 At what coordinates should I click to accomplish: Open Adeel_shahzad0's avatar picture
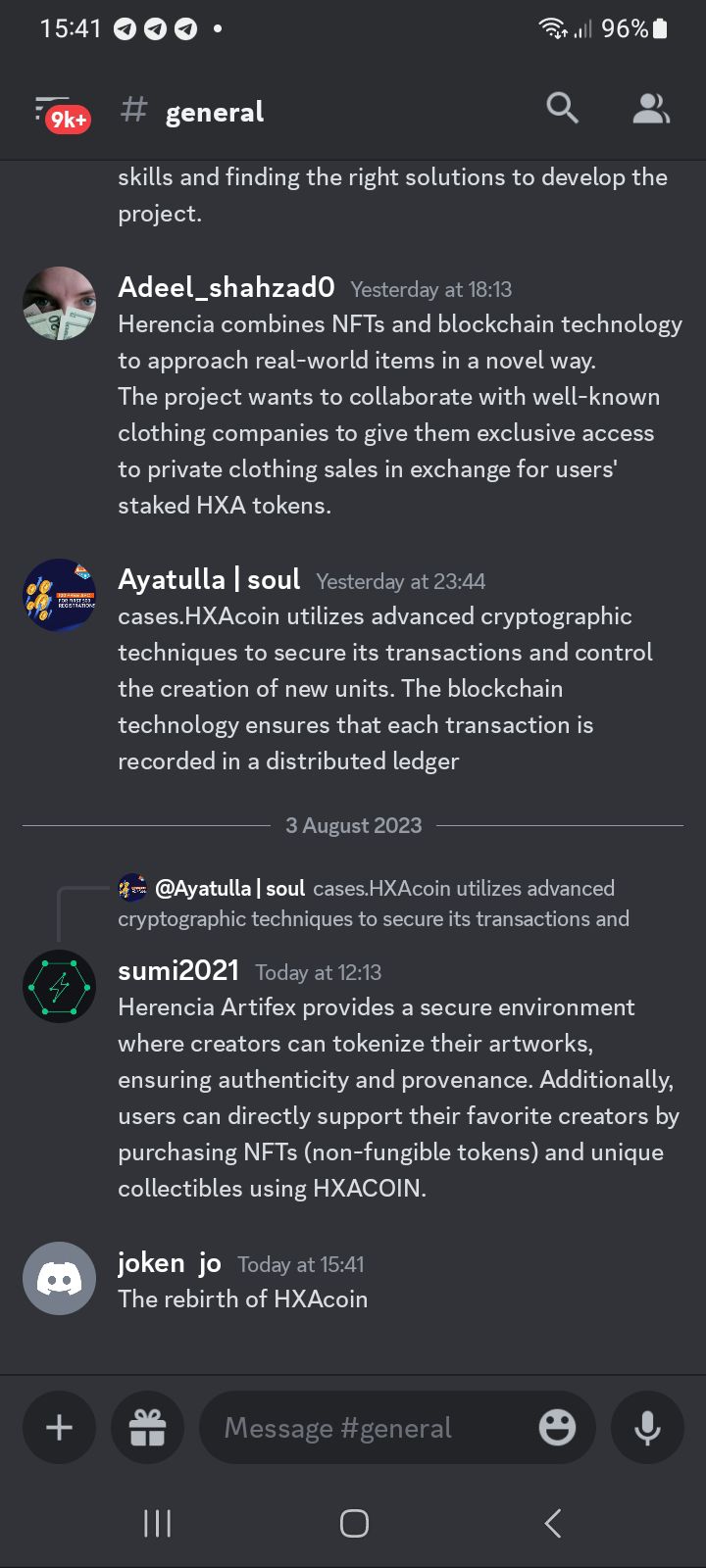[x=59, y=304]
